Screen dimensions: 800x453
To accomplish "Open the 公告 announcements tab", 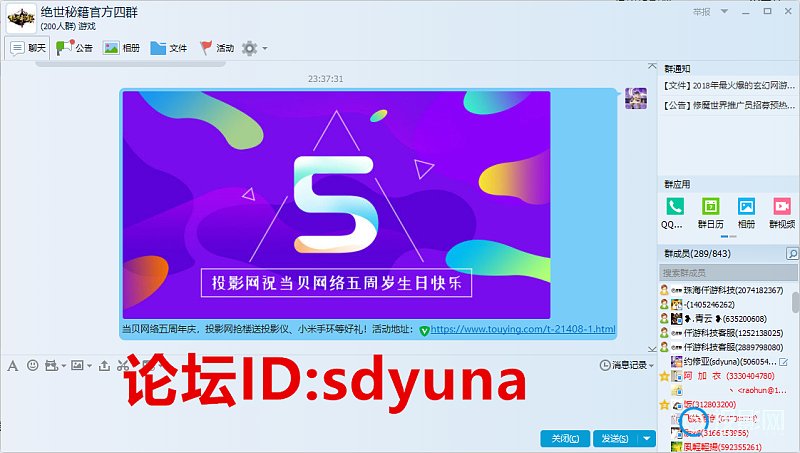I will click(x=74, y=48).
